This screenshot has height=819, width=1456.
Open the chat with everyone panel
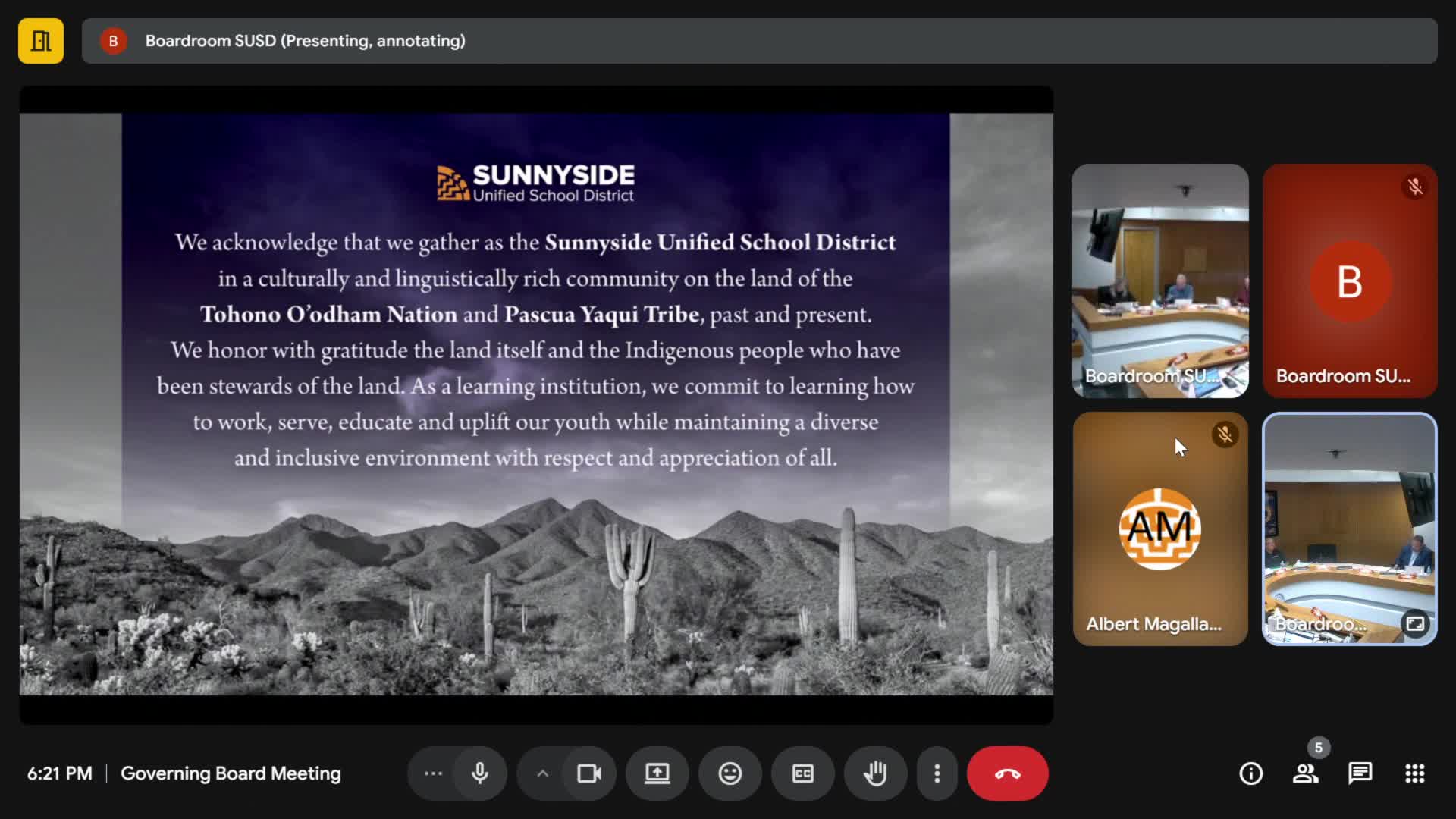[1360, 773]
